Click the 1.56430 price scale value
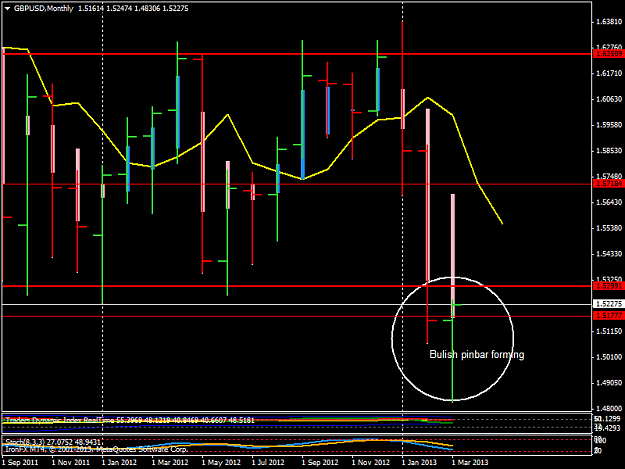 (609, 202)
